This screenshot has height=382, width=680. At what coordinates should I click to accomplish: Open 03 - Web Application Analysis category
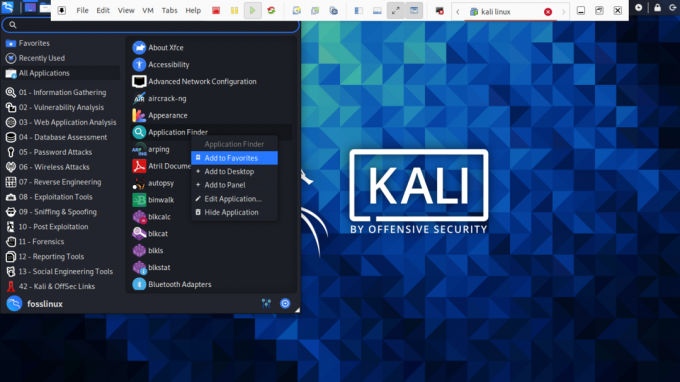click(61, 122)
